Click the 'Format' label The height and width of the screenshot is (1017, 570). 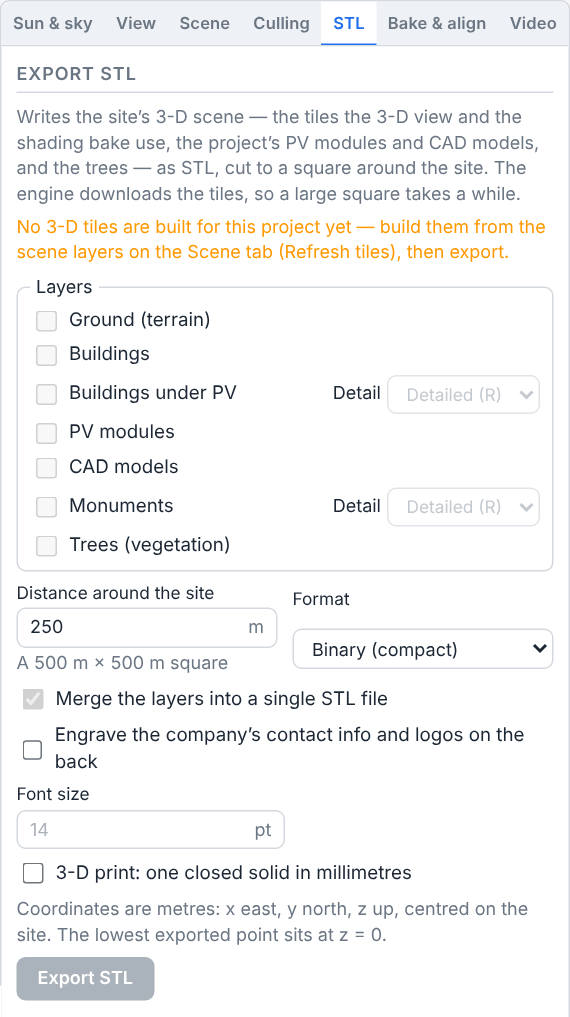tap(321, 599)
